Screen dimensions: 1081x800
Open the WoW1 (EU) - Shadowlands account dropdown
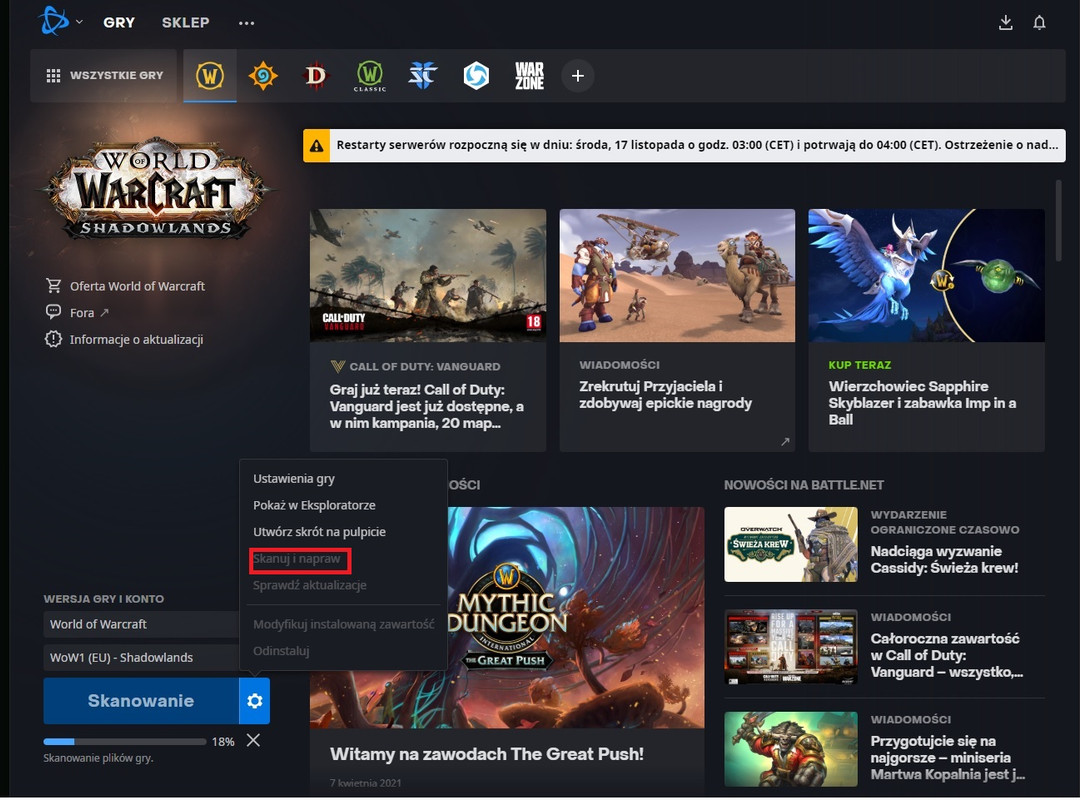click(x=141, y=657)
